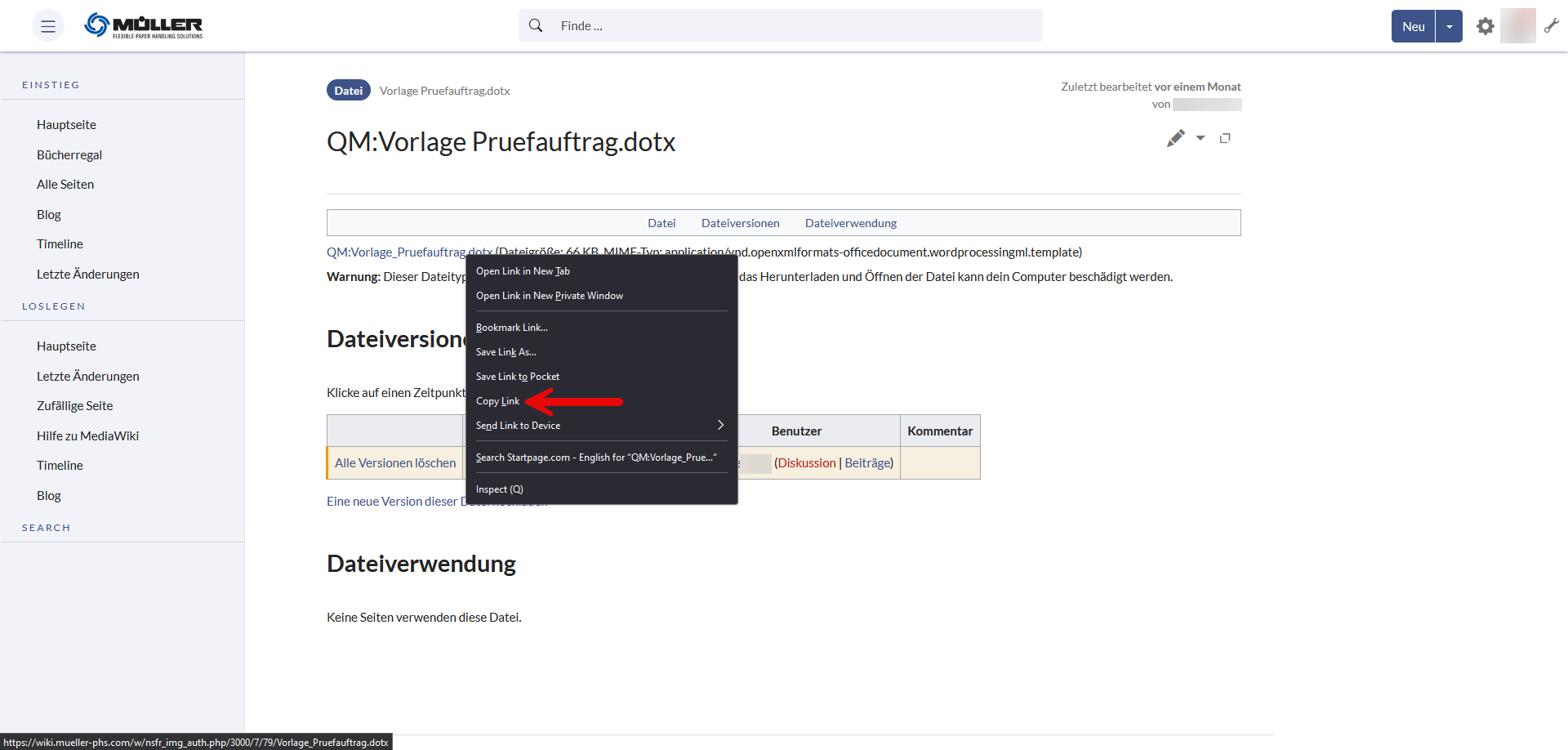Open the edit actions dropdown caret
1568x750 pixels.
coord(1200,139)
